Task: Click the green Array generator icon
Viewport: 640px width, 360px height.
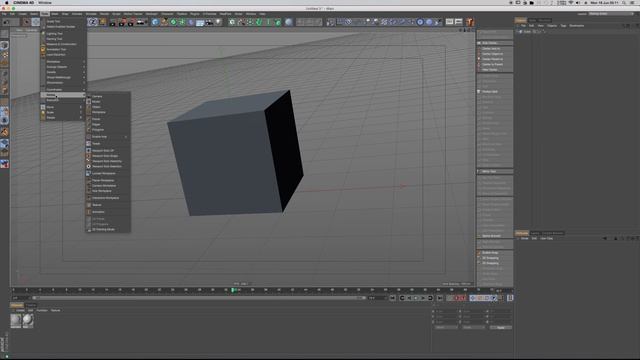Action: [182, 22]
